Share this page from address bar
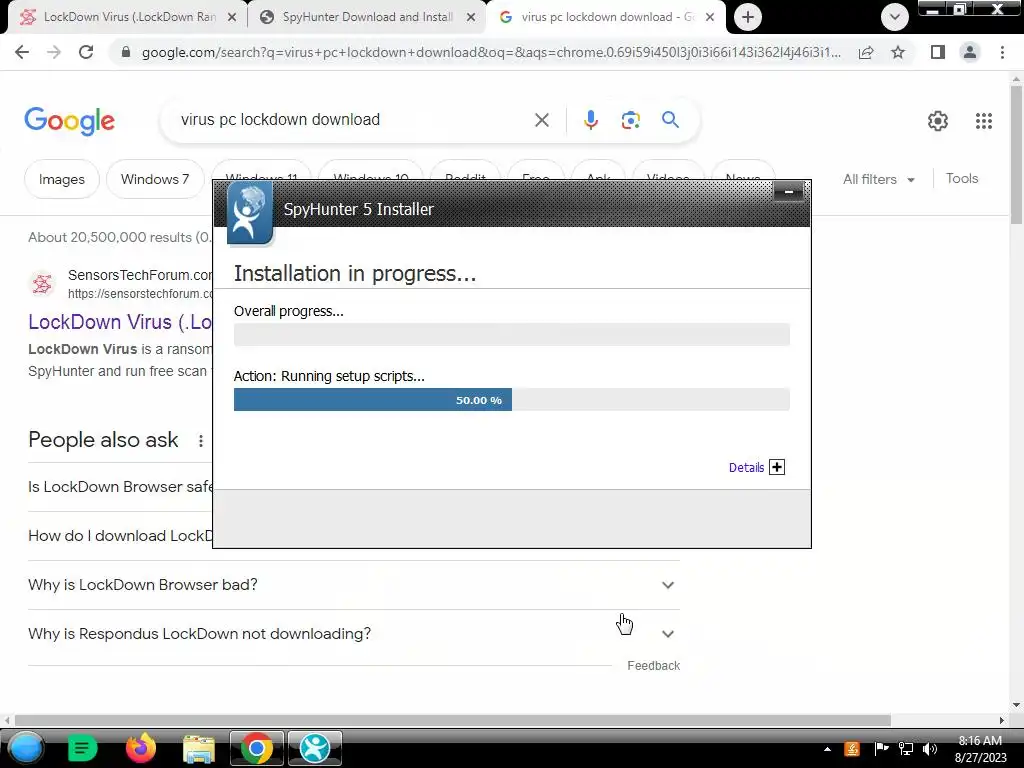The image size is (1024, 768). pyautogui.click(x=866, y=52)
